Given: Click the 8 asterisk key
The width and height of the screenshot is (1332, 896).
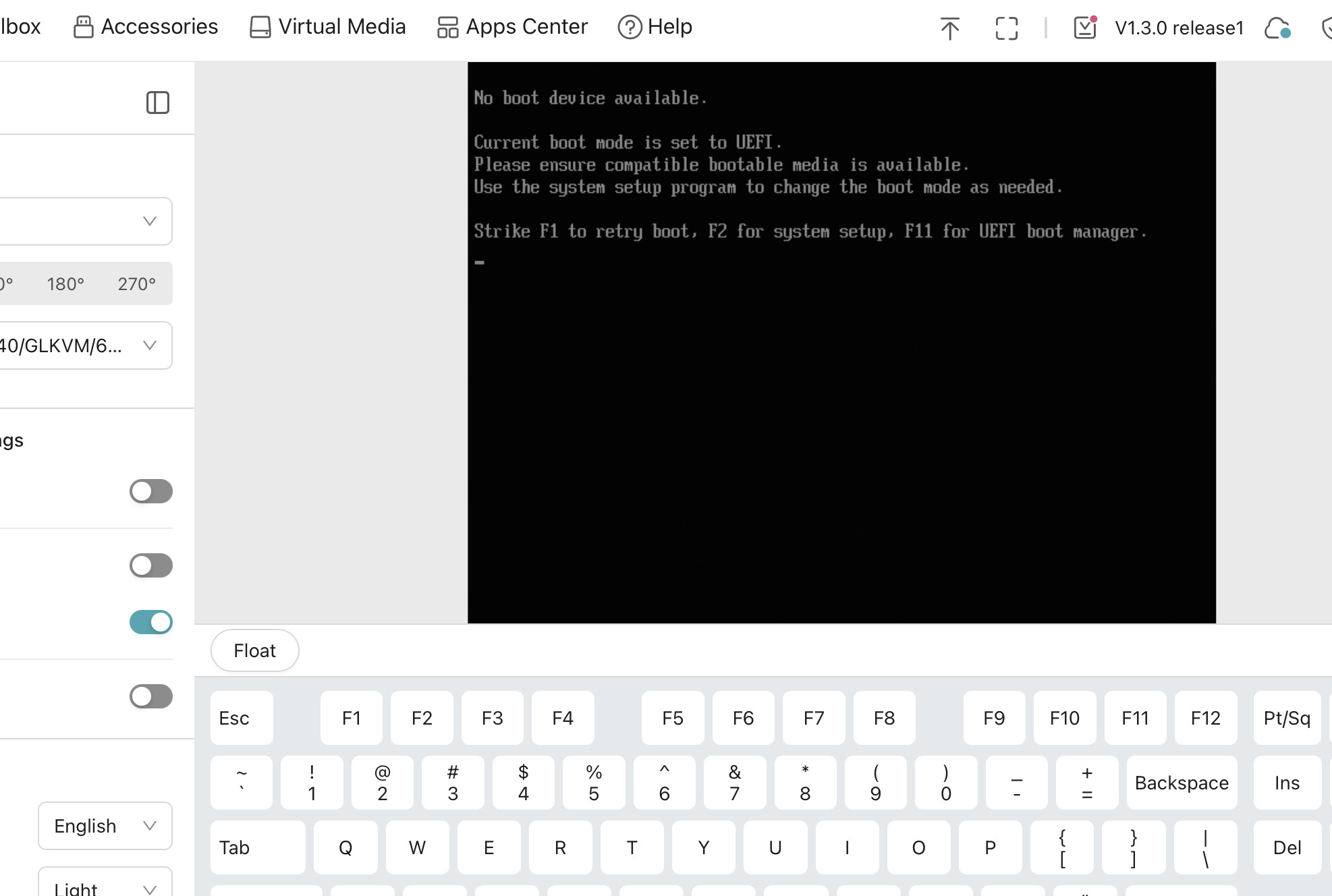Looking at the screenshot, I should click(806, 783).
